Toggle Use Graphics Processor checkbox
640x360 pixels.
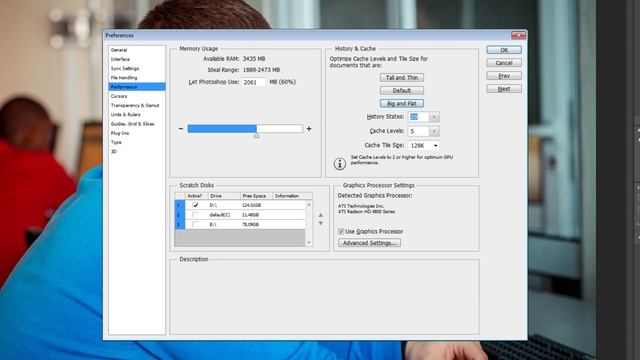341,231
